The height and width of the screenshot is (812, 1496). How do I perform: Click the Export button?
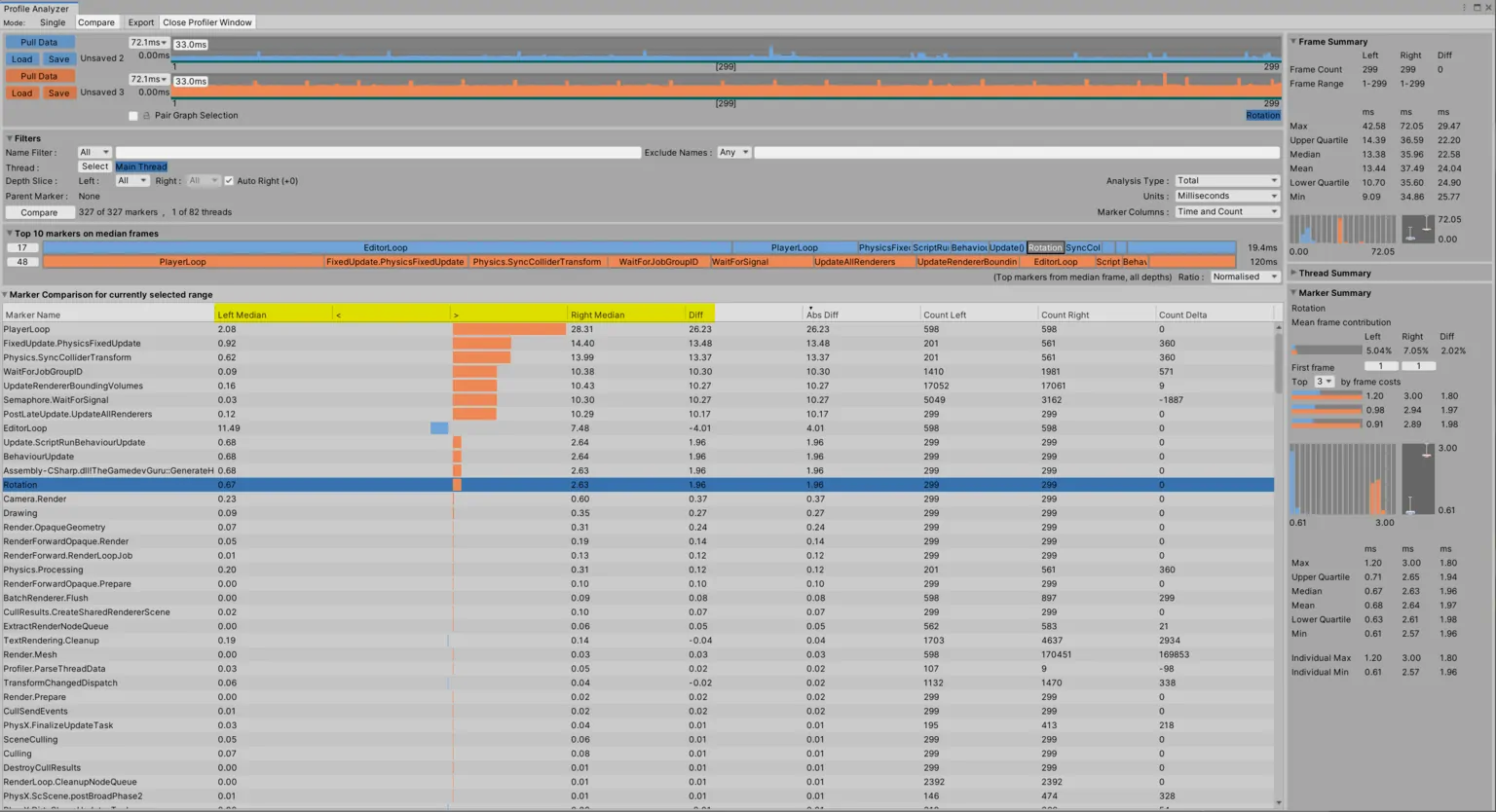140,22
